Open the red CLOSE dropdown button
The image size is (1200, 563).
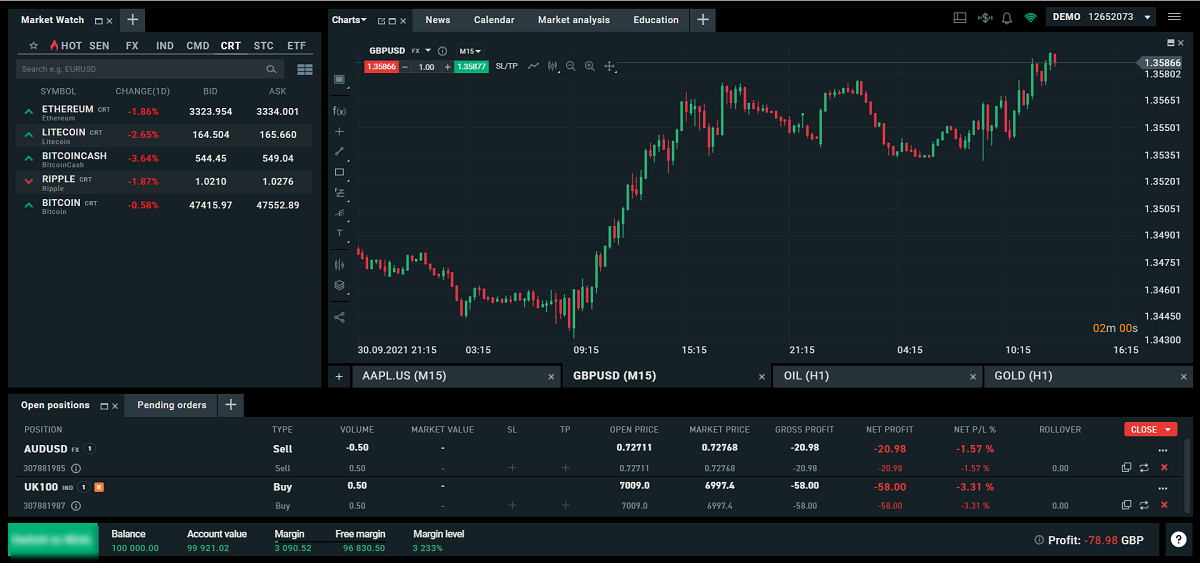coord(1152,429)
